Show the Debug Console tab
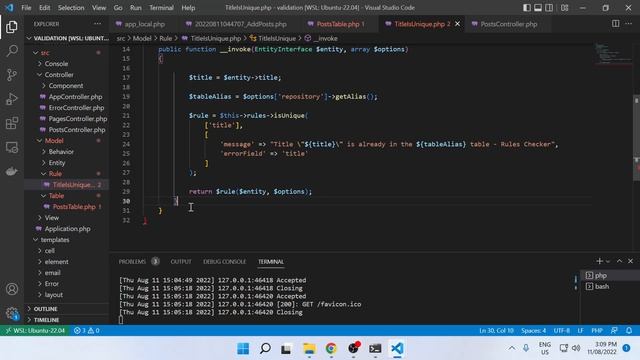The height and width of the screenshot is (360, 640). (224, 261)
